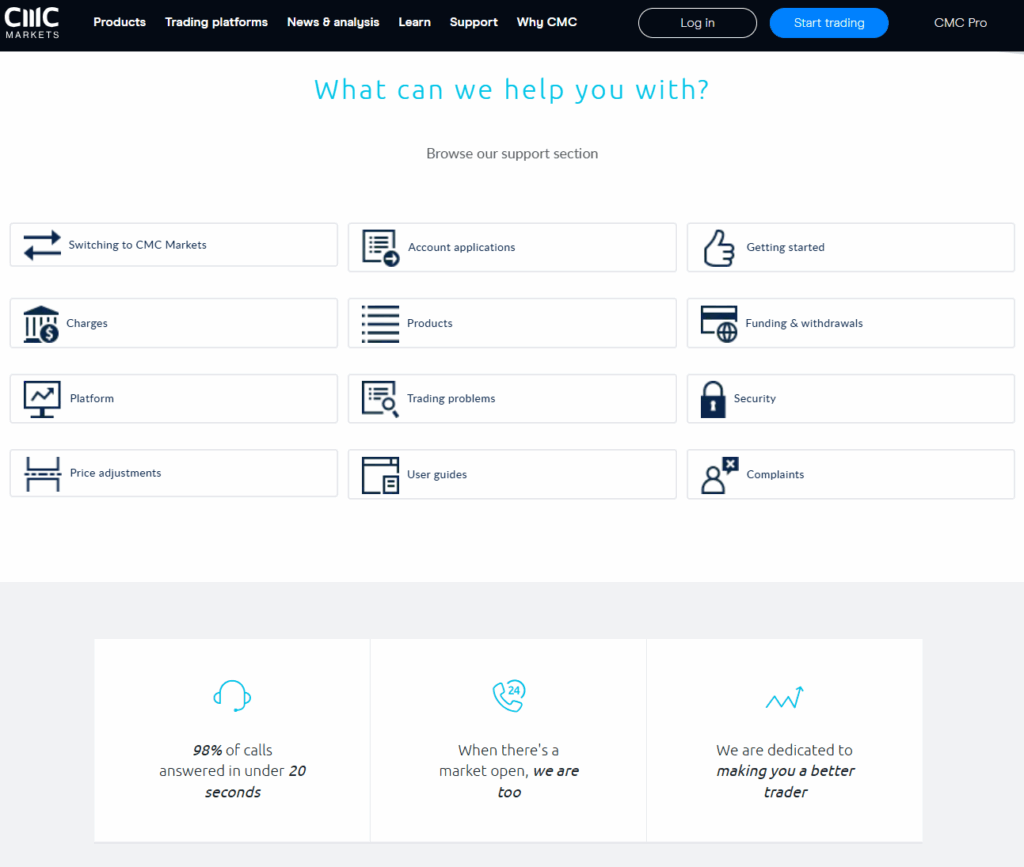Click the Complaints person icon
This screenshot has width=1024, height=867.
tap(719, 475)
